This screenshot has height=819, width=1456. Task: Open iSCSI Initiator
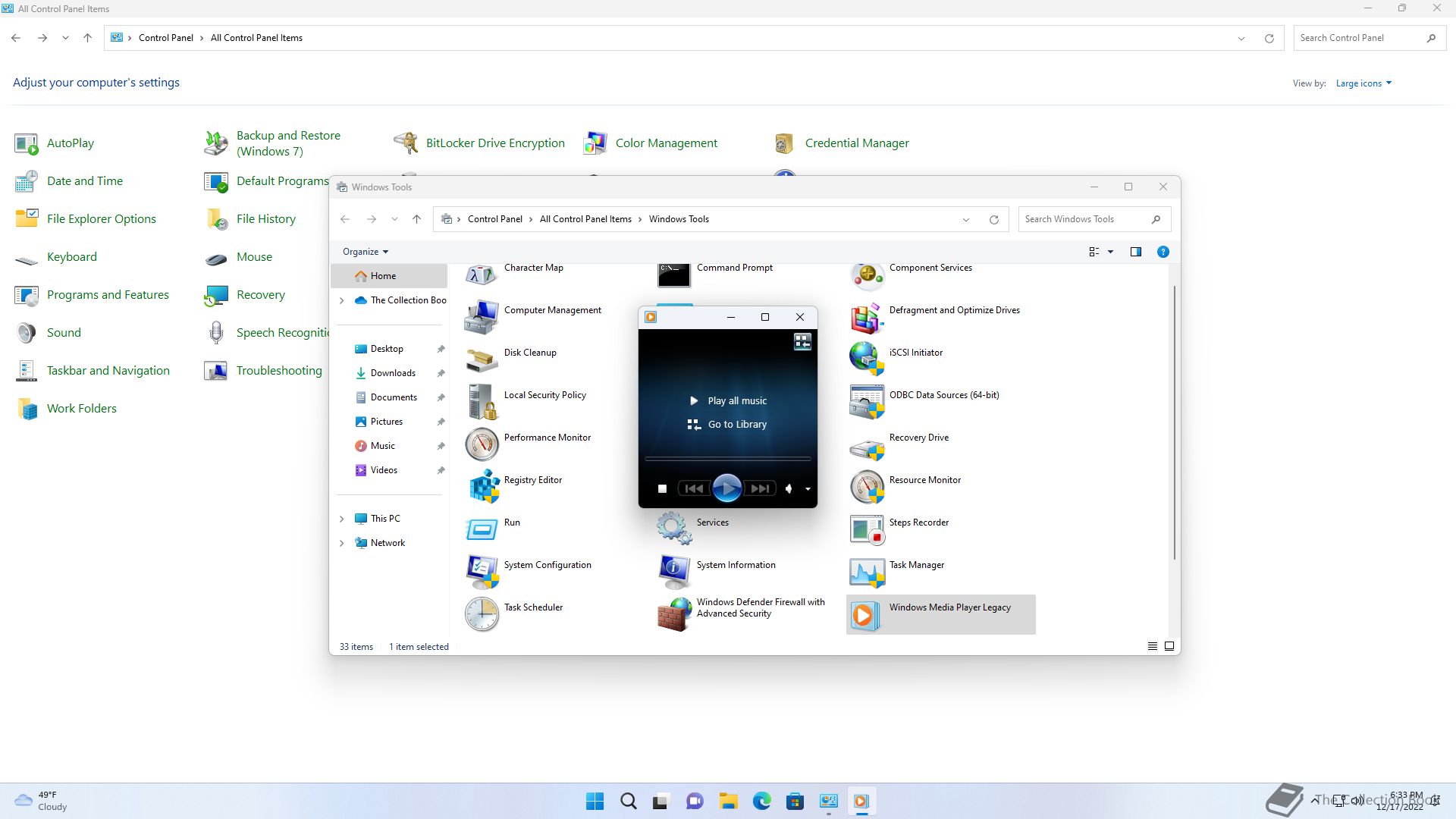point(896,359)
